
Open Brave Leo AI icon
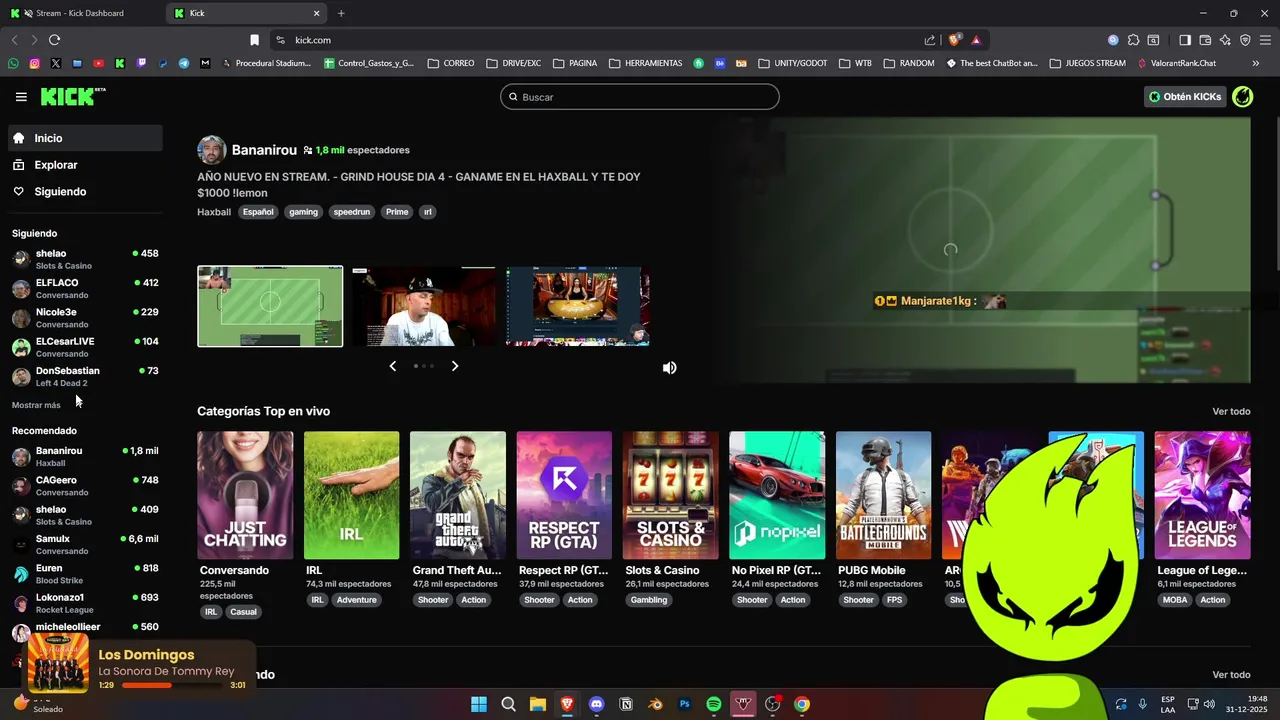pos(1225,40)
